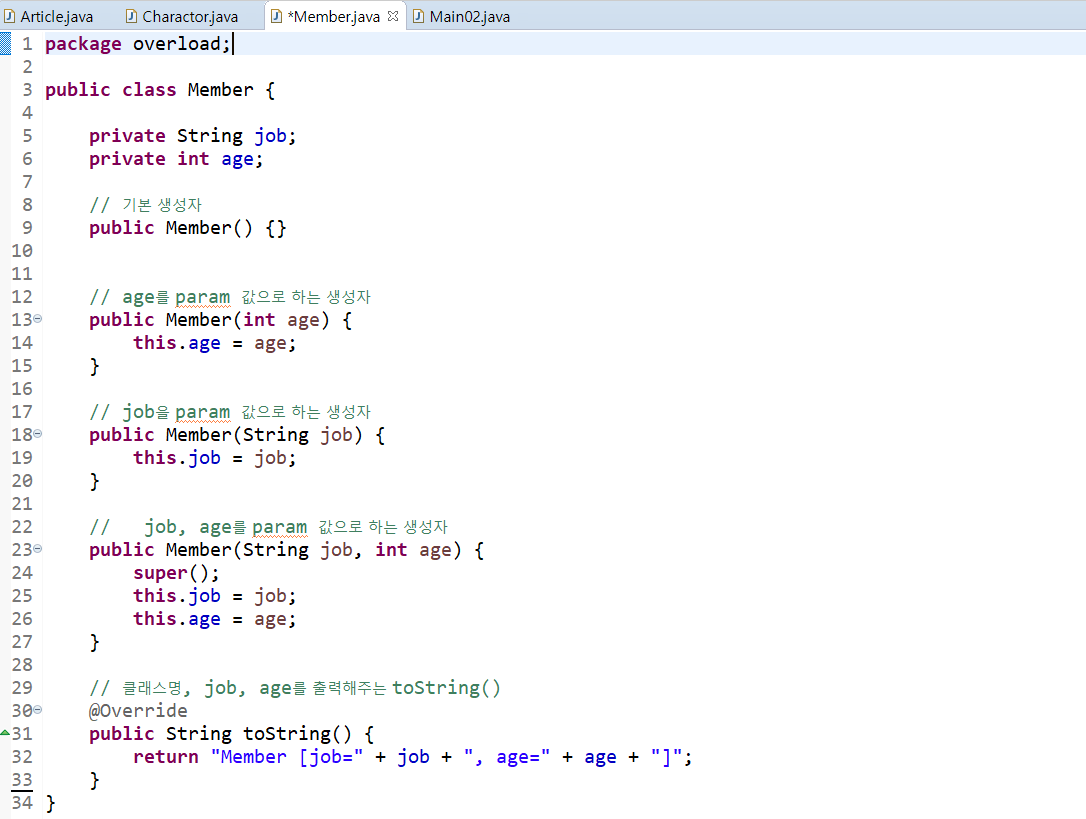Click the default constructor 'Member()' on line 9

coord(209,228)
